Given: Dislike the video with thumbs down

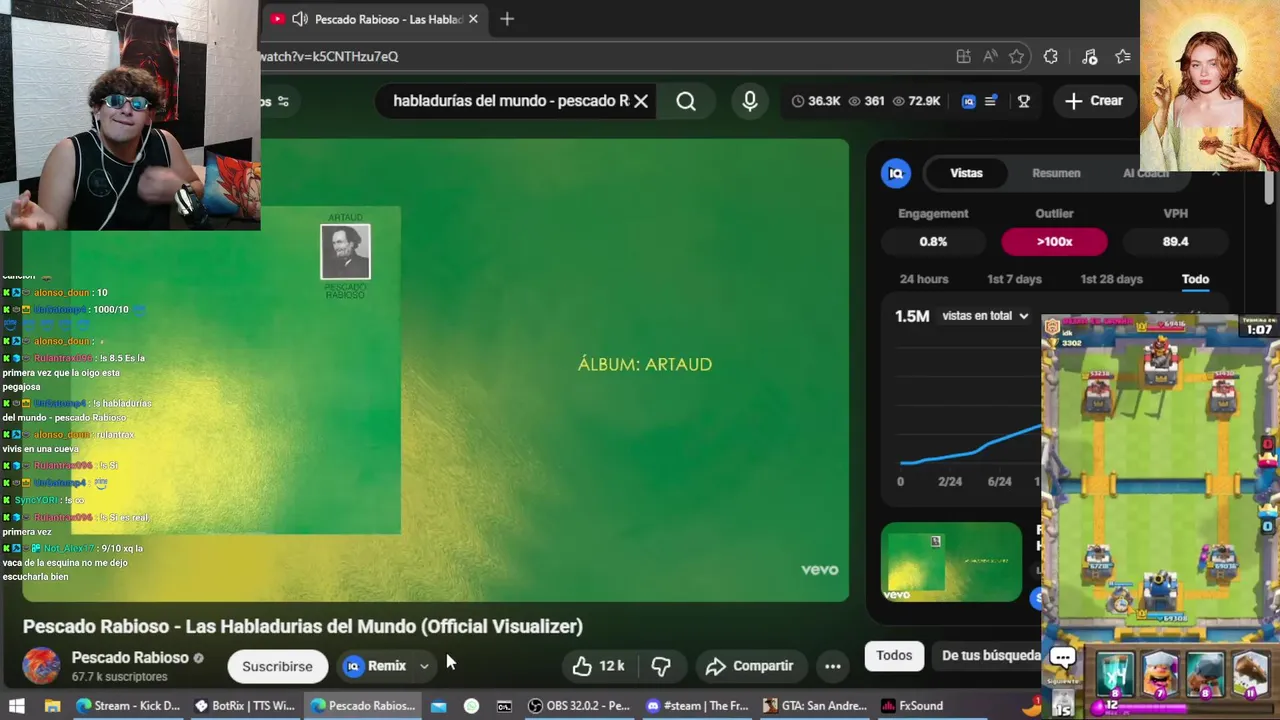Looking at the screenshot, I should (x=661, y=666).
